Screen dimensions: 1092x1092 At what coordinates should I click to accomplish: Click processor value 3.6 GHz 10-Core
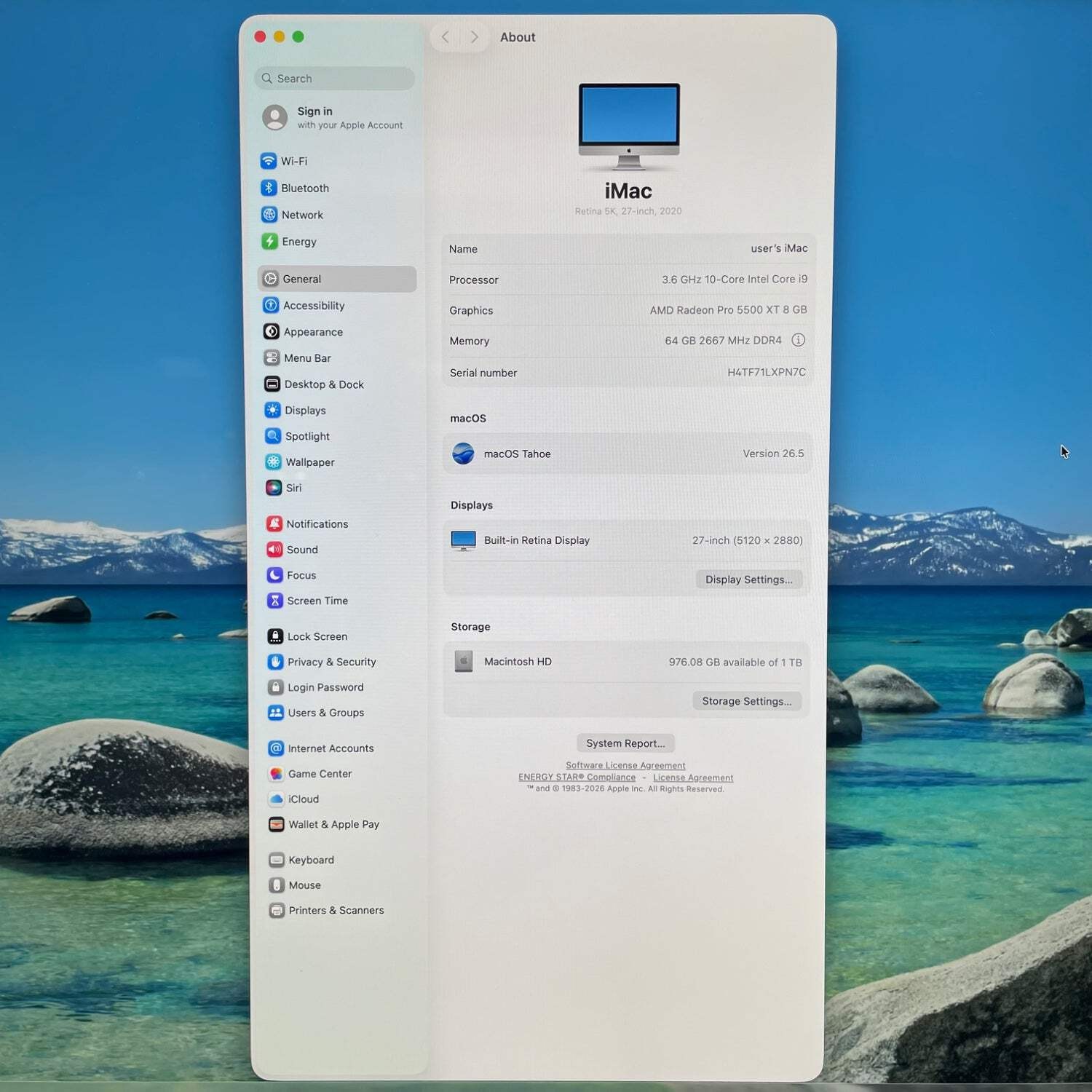click(x=735, y=279)
